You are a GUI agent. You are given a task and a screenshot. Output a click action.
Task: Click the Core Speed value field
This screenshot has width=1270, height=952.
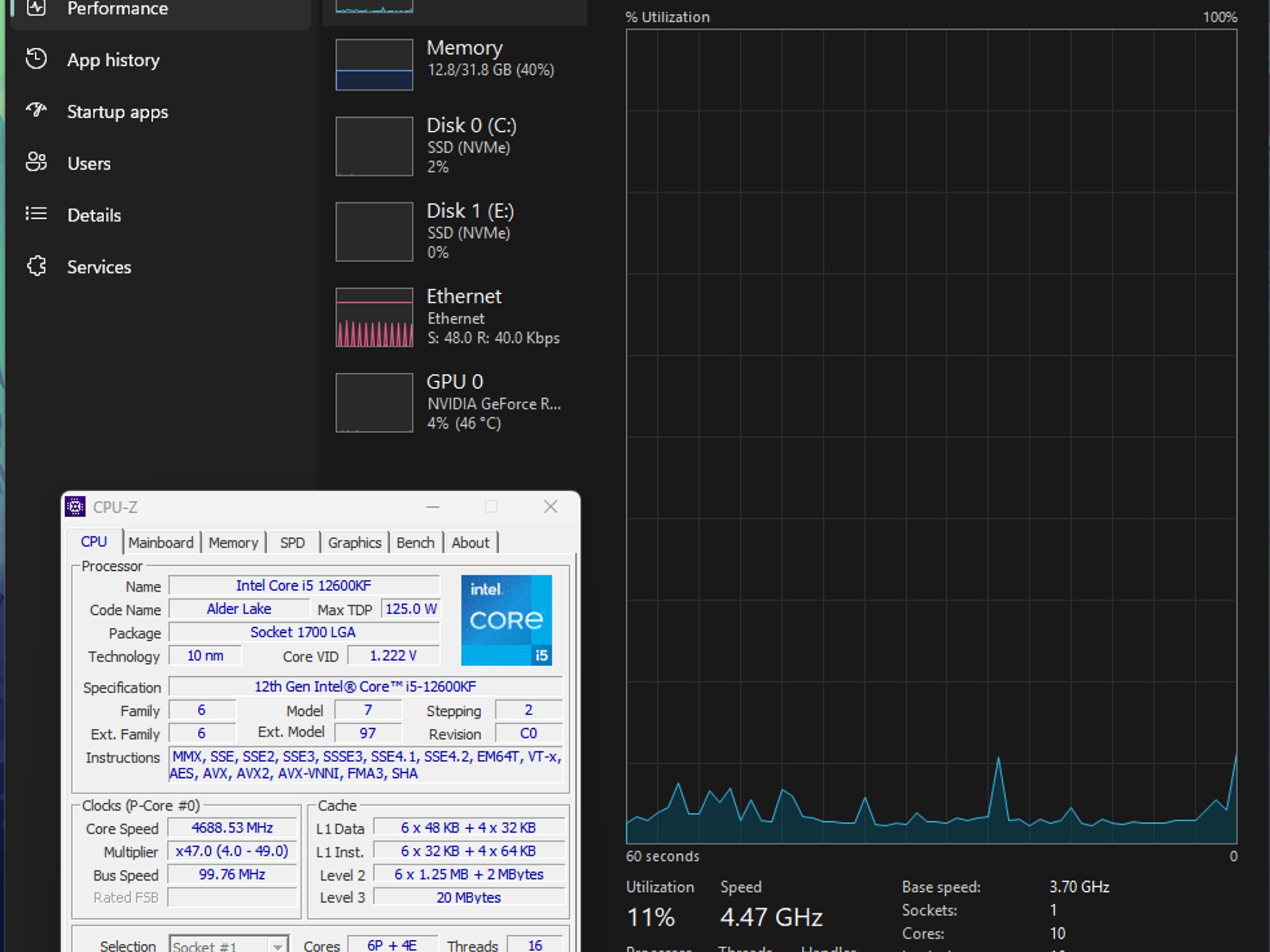pos(232,827)
